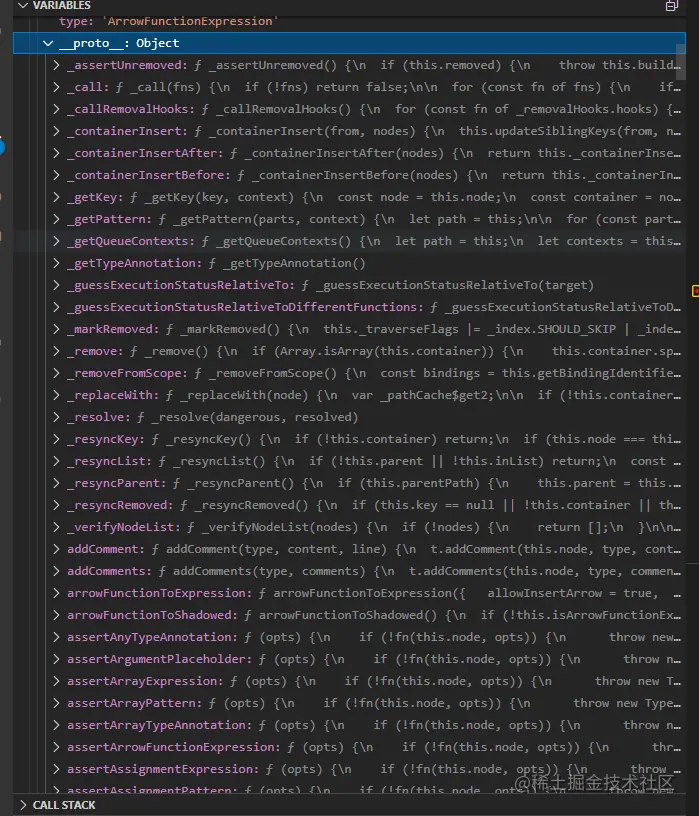
Task: Expand the addComment entry
Action: pyautogui.click(x=56, y=549)
